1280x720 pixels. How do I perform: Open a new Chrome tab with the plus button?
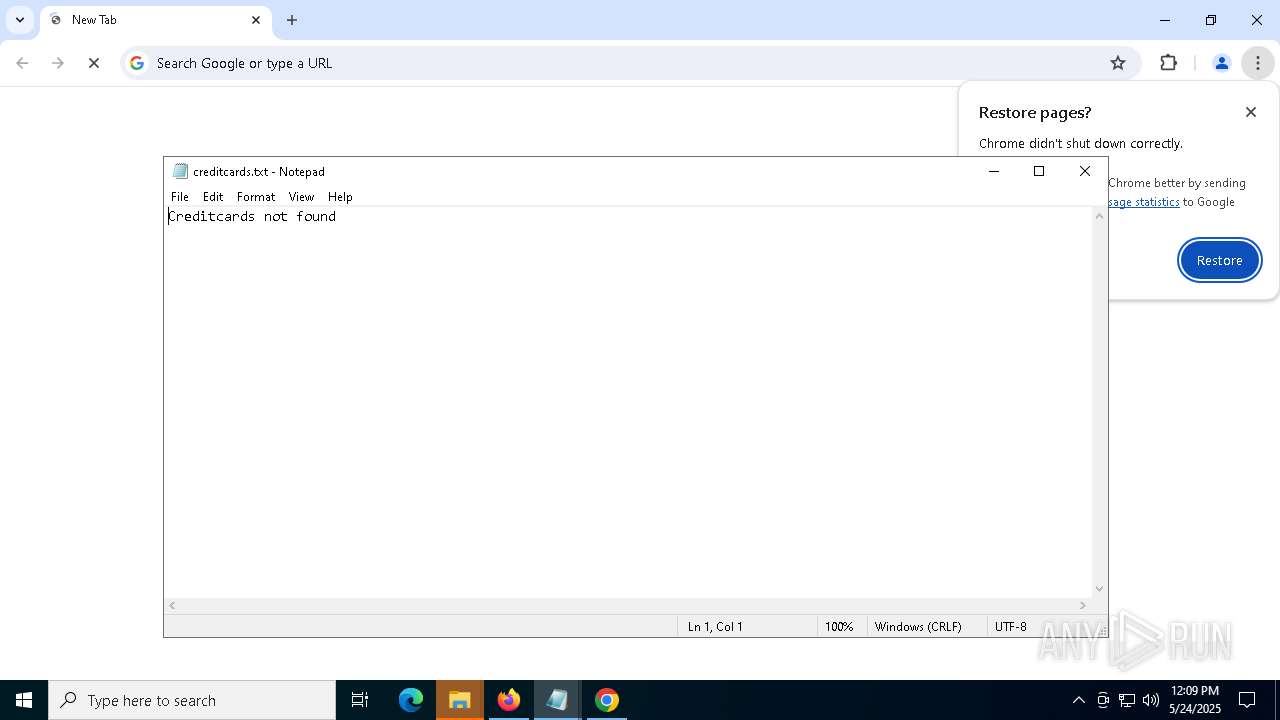[x=292, y=20]
